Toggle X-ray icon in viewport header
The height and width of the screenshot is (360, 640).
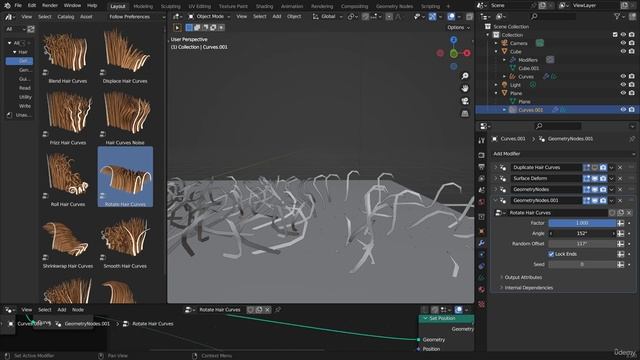[469, 17]
